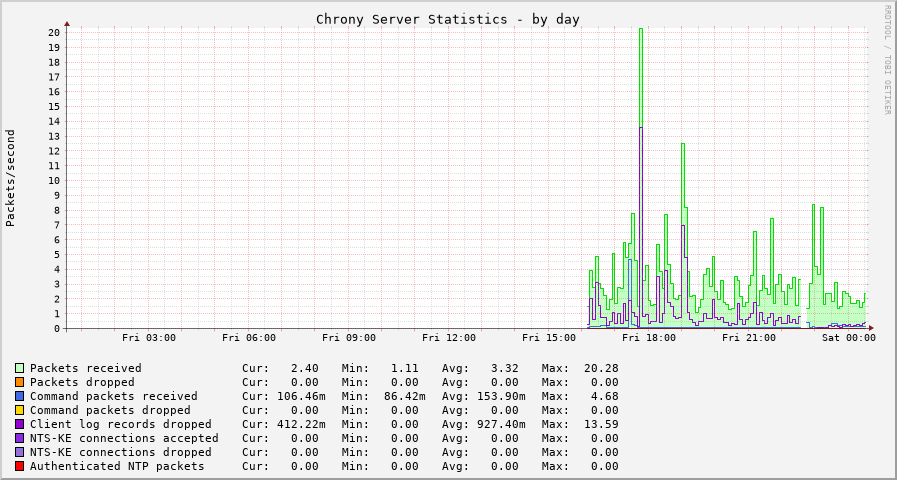Click the 'Fri 12:00' time axis label
The image size is (897, 480).
click(x=449, y=338)
